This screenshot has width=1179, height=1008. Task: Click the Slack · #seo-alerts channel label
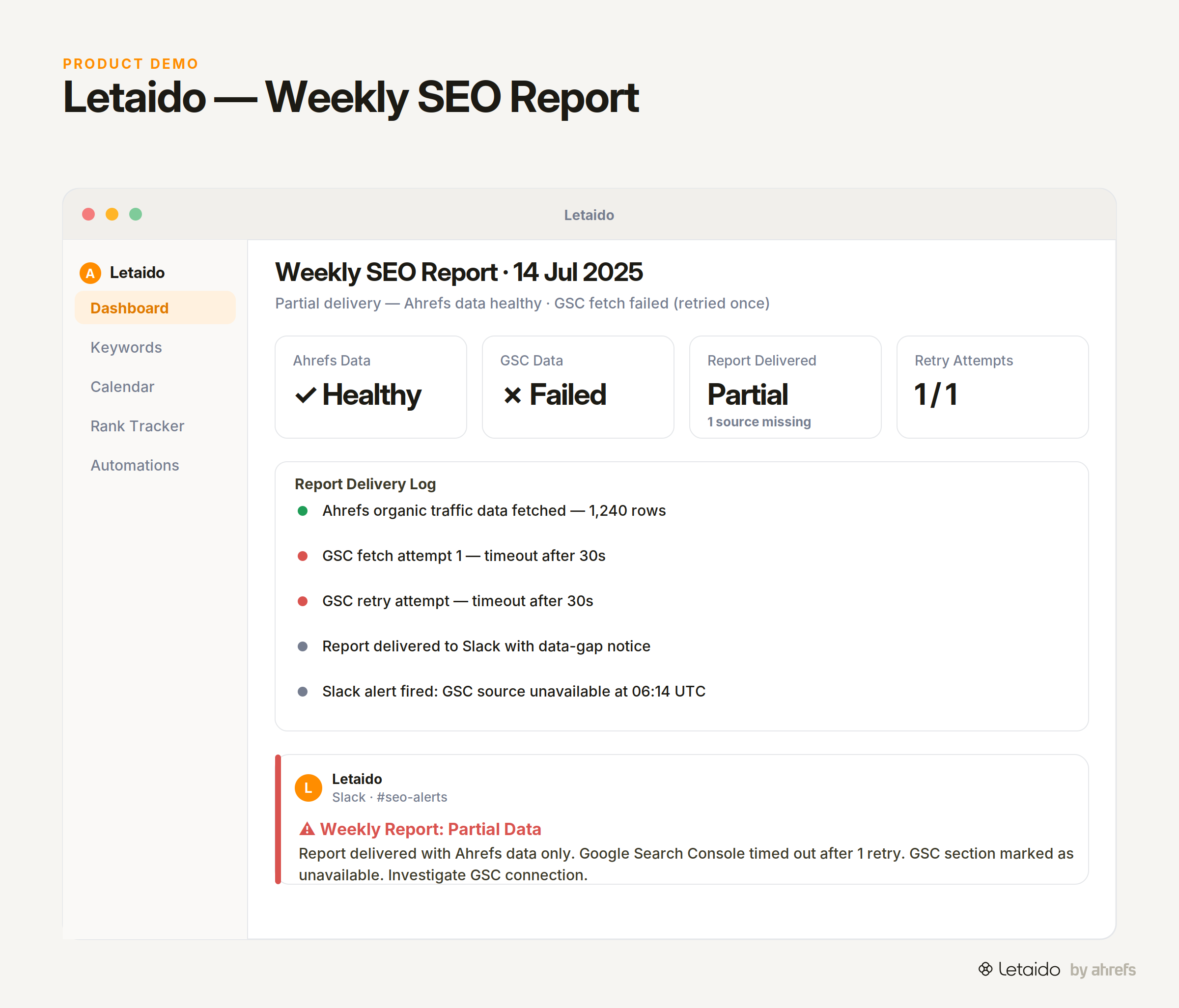[x=390, y=797]
